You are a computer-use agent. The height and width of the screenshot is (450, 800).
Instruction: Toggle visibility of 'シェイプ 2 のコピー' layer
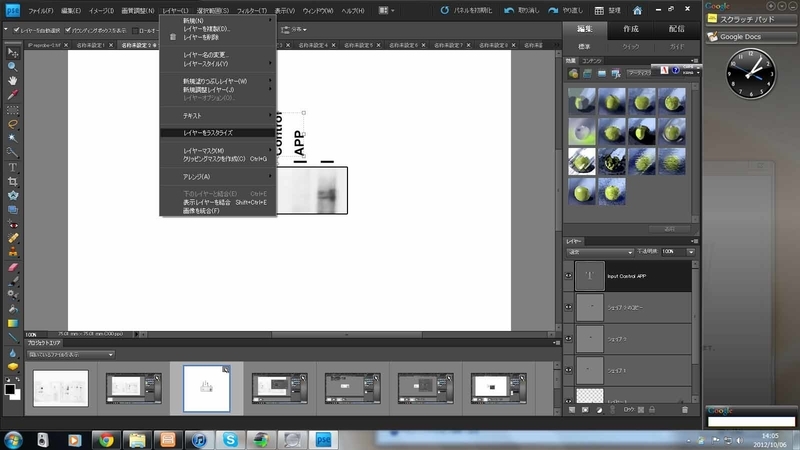pyautogui.click(x=568, y=307)
